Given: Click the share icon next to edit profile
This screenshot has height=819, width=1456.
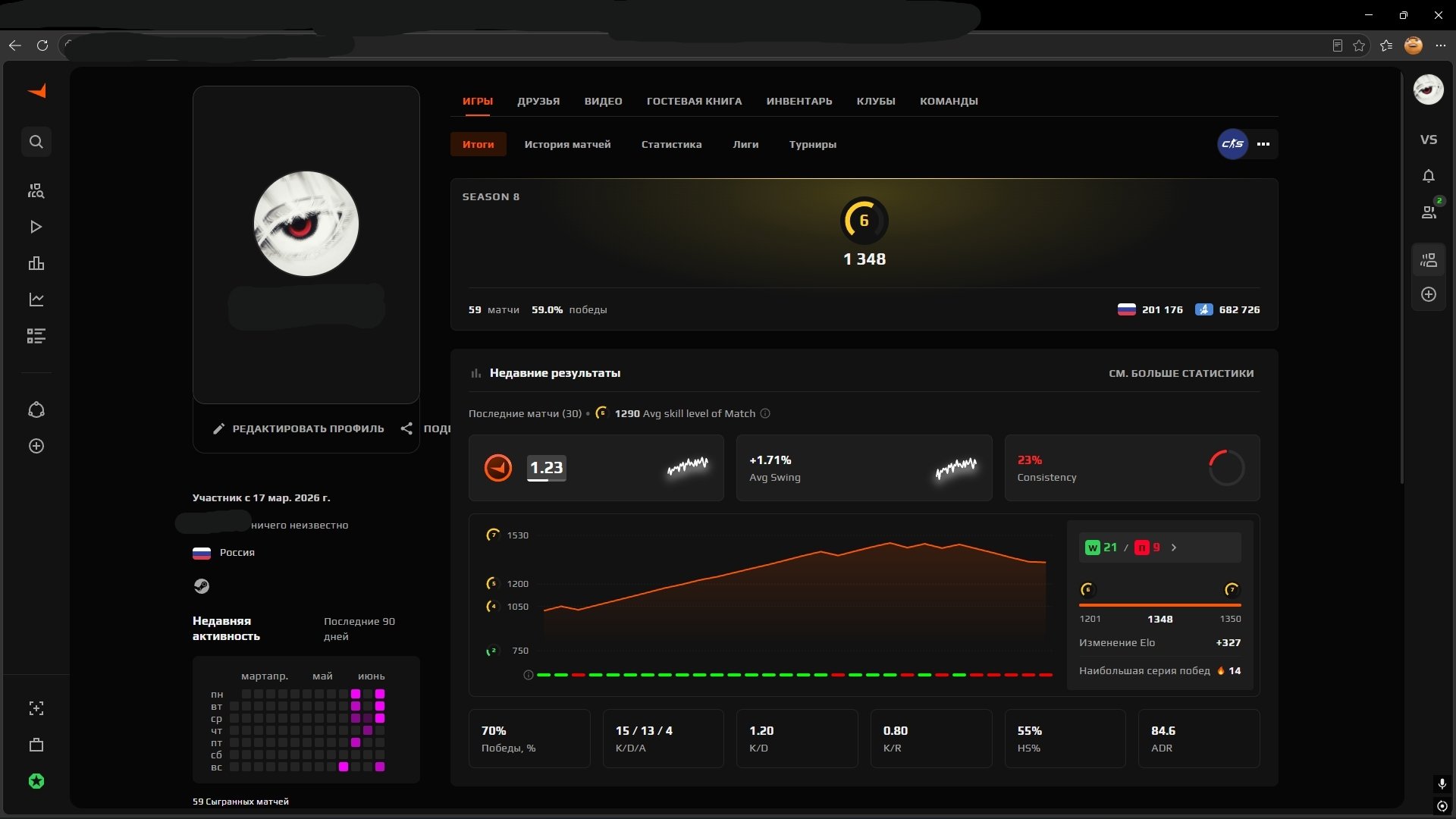Looking at the screenshot, I should tap(407, 428).
